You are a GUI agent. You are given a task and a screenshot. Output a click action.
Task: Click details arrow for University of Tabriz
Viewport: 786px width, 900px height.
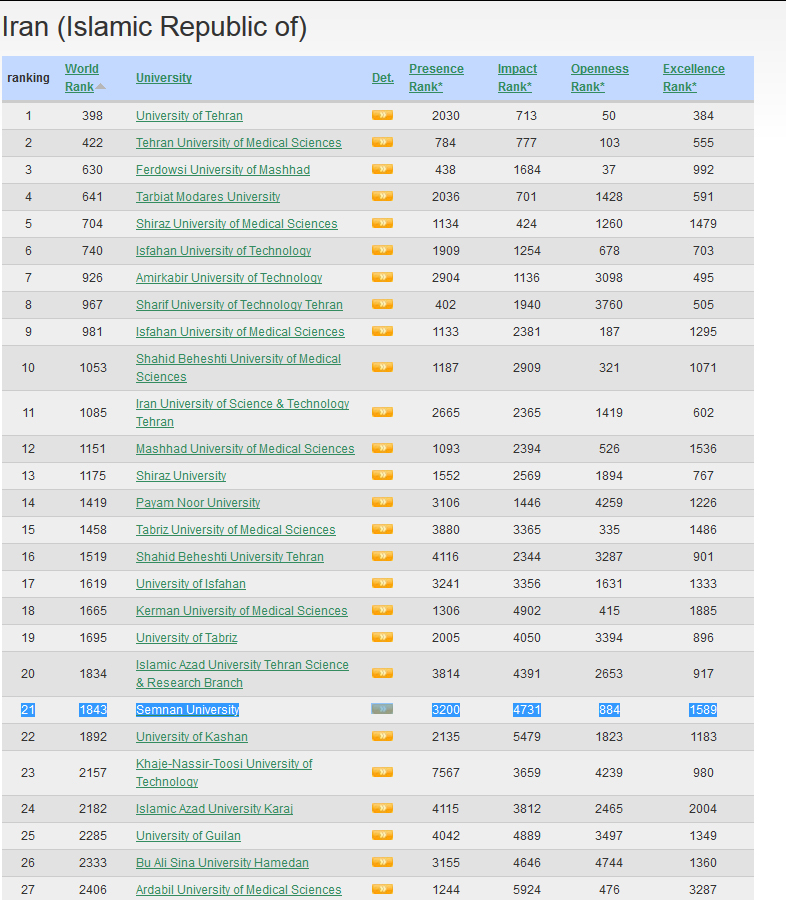pyautogui.click(x=382, y=637)
